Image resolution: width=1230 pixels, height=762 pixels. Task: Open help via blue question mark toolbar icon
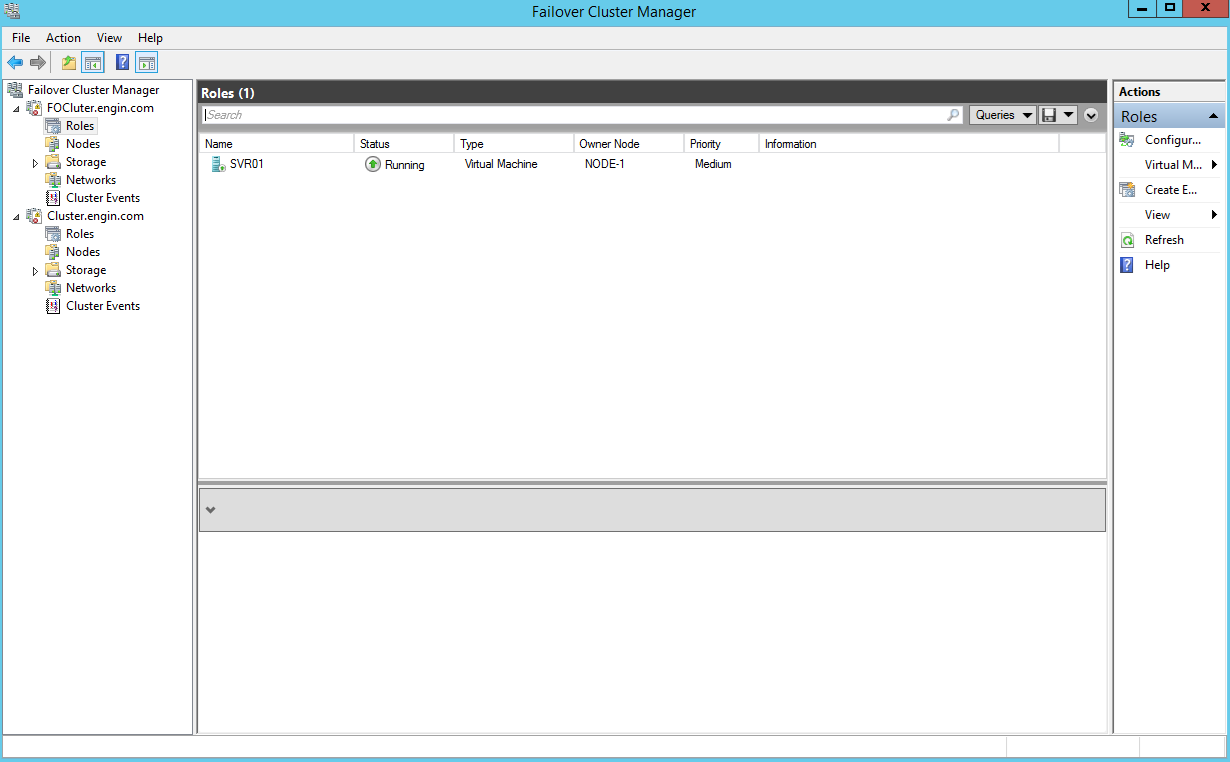[123, 63]
